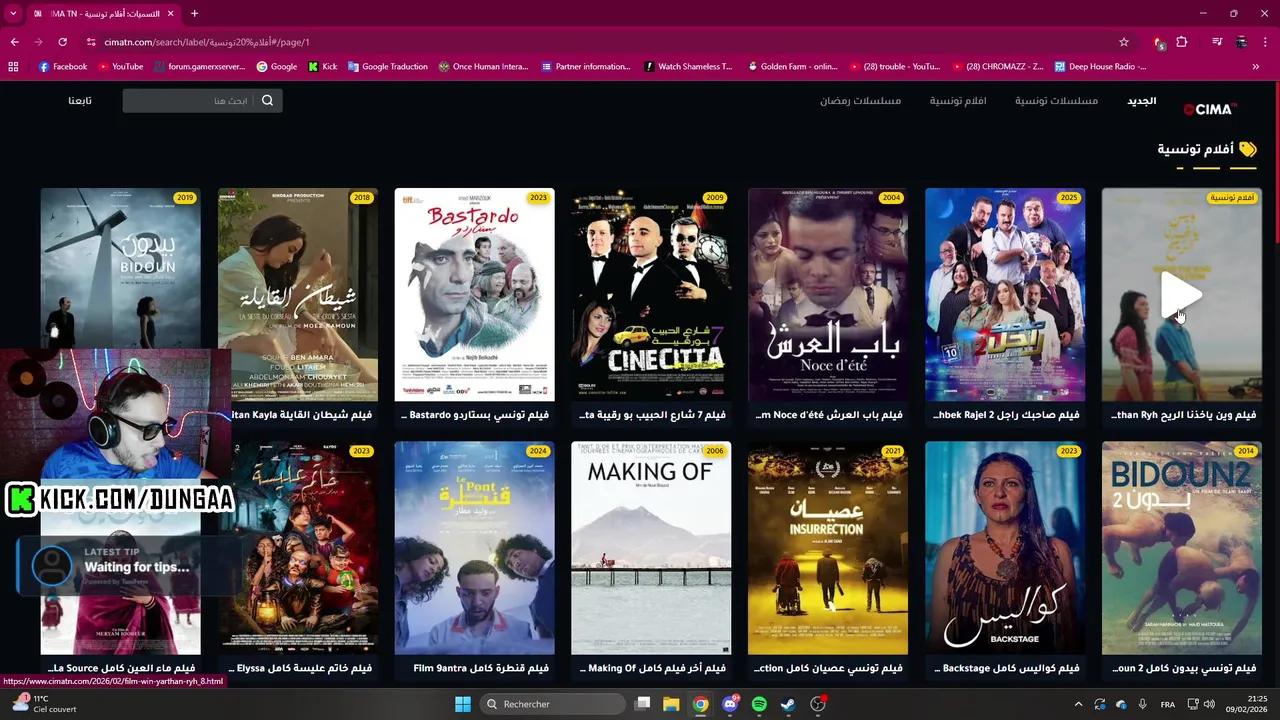
Task: Click title link فيلم كواليس Backstage كامل
Action: 1005,668
